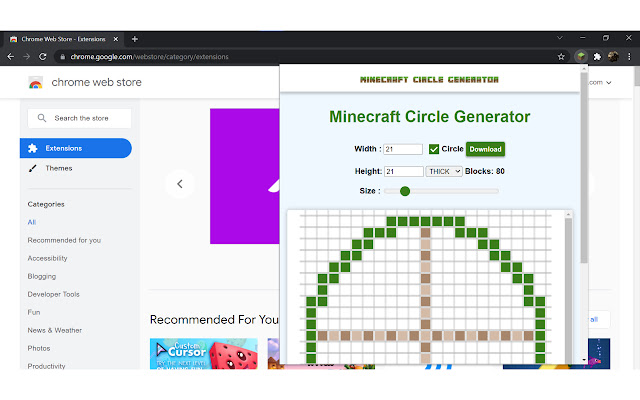Open Accessibility category

tap(47, 258)
